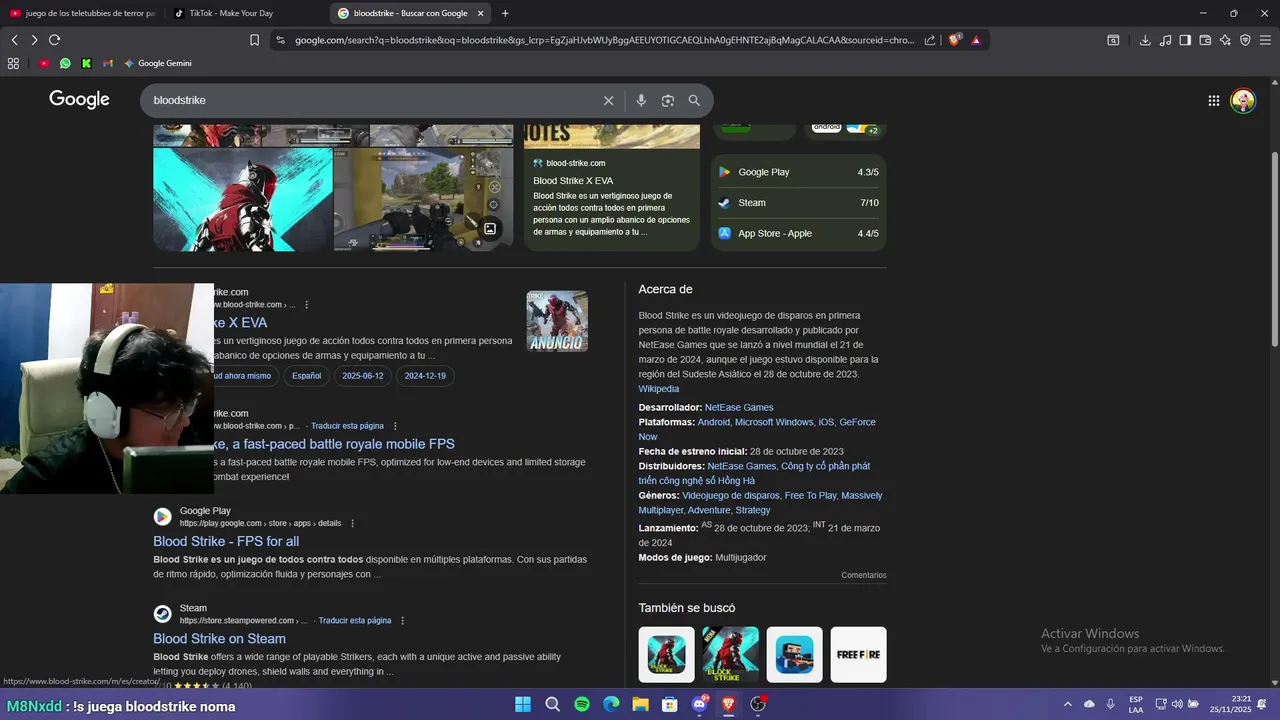Open the browser hamburger menu
Image resolution: width=1280 pixels, height=720 pixels.
1265,40
